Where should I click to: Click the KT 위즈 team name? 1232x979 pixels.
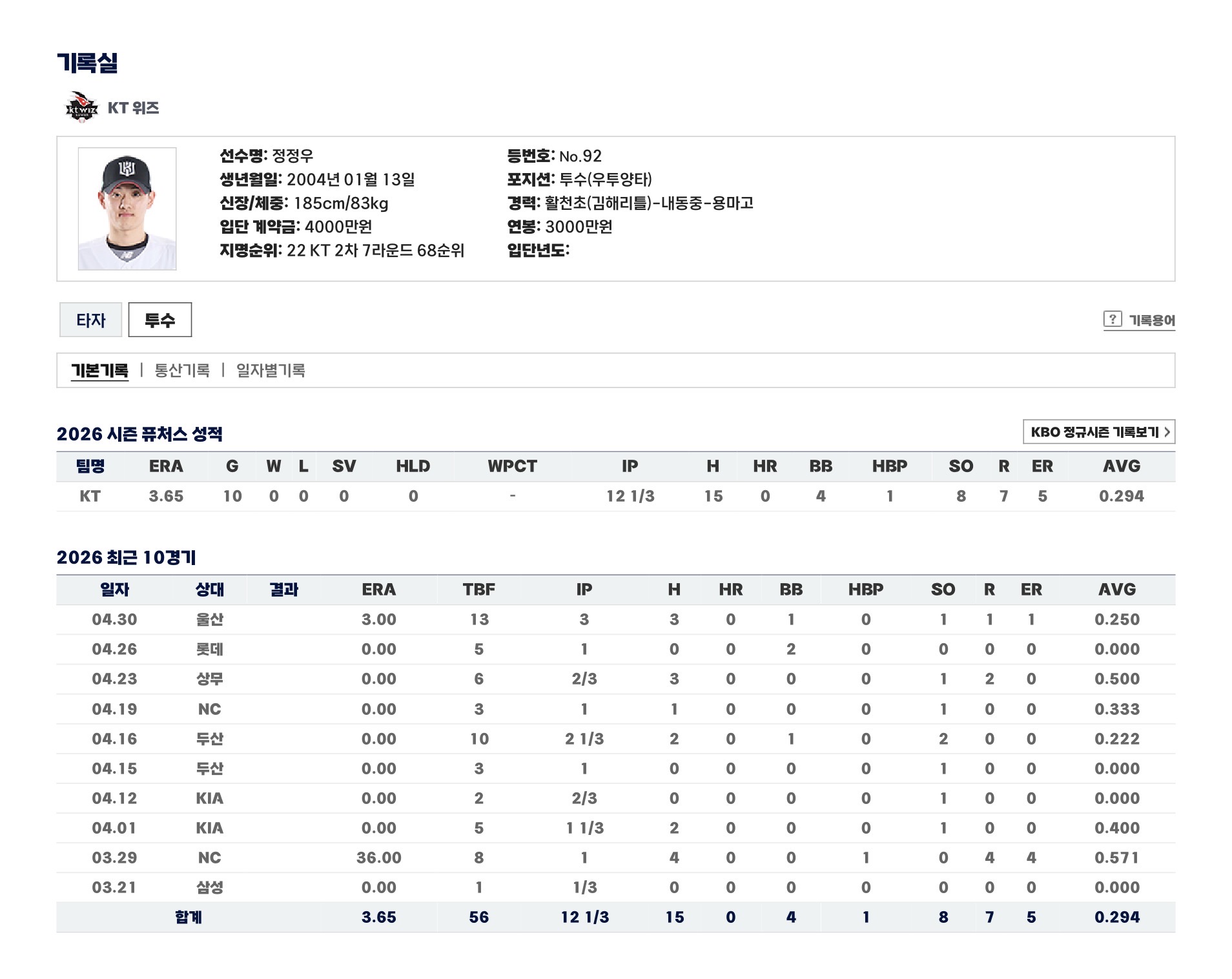pos(134,108)
